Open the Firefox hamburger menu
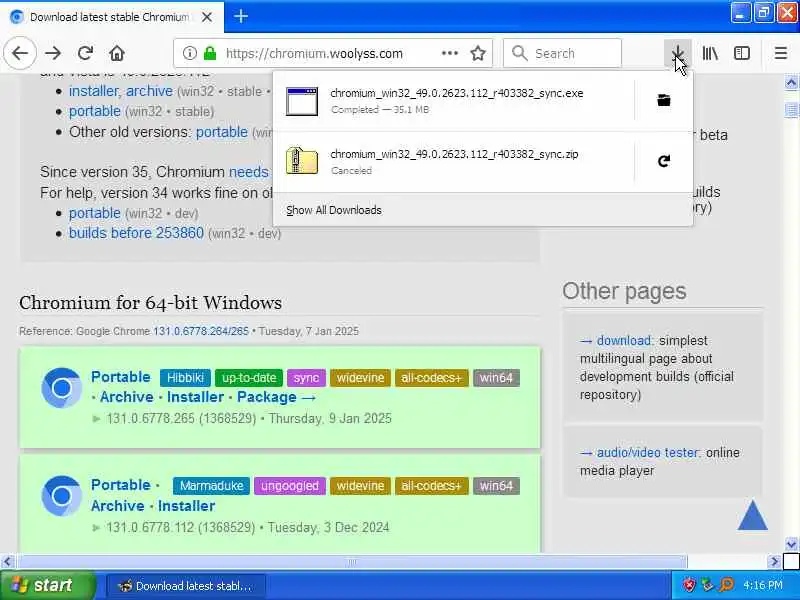The image size is (800, 600). [780, 53]
